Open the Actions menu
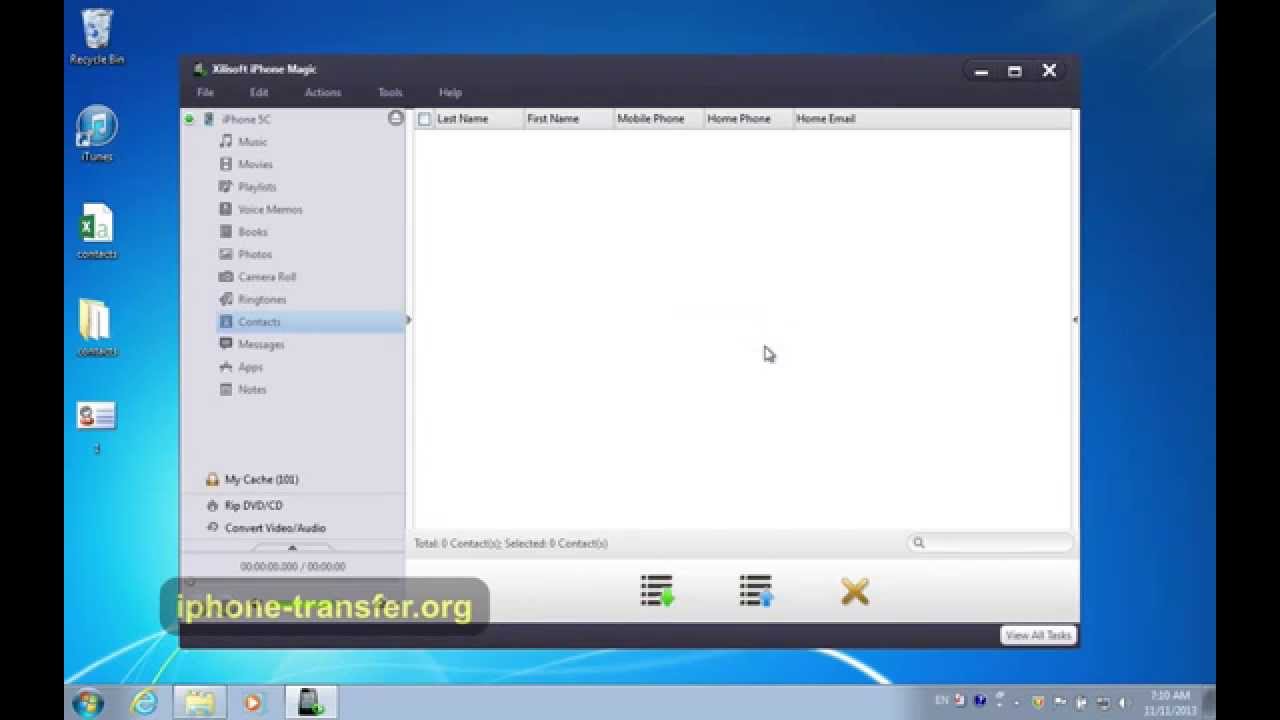The height and width of the screenshot is (720, 1280). click(323, 92)
